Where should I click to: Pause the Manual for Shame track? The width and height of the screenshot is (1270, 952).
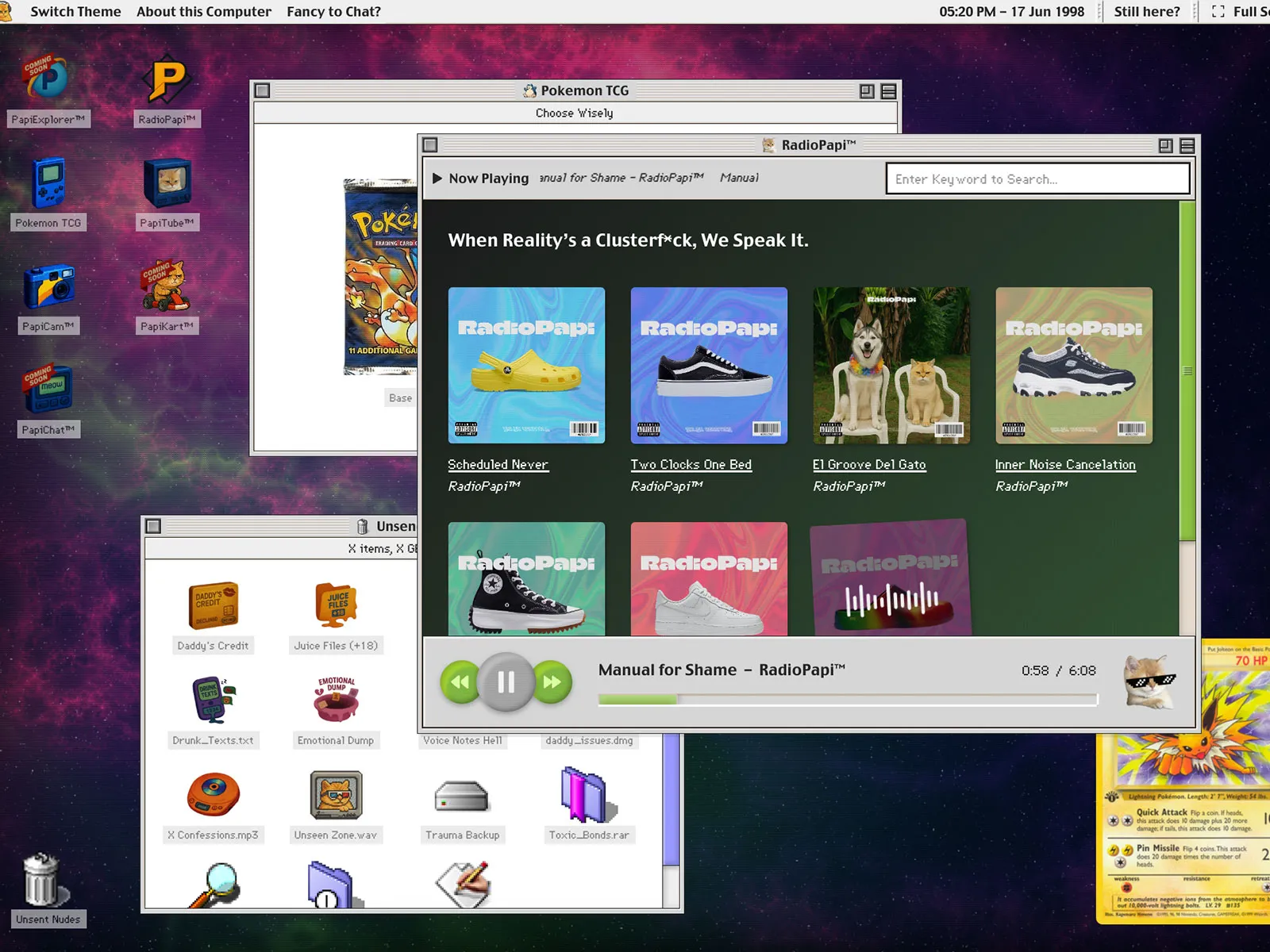pos(505,681)
